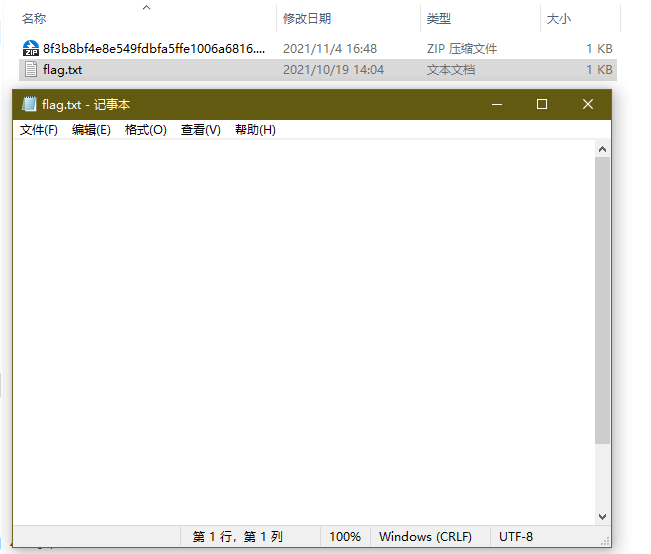This screenshot has width=651, height=554.
Task: Click the 100% zoom status entry
Action: tap(345, 537)
